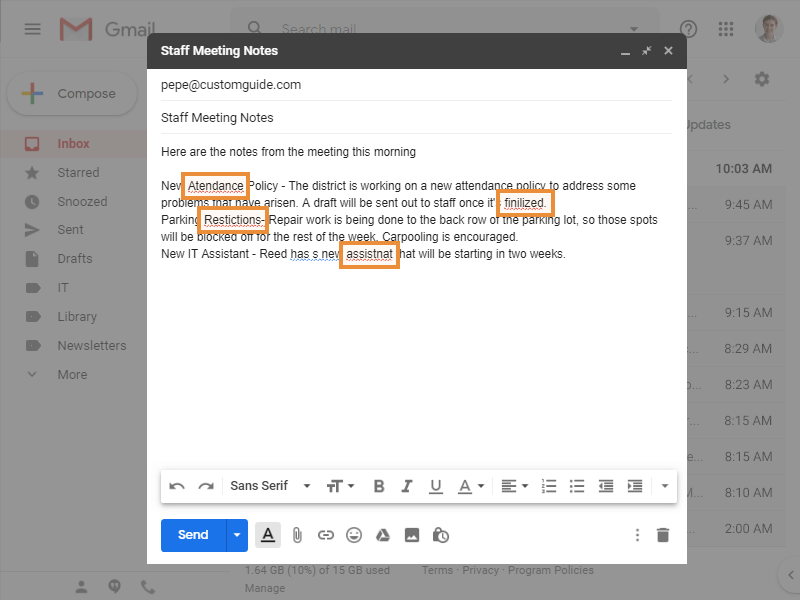Insert a photo into the email
The image size is (800, 600).
pyautogui.click(x=411, y=535)
